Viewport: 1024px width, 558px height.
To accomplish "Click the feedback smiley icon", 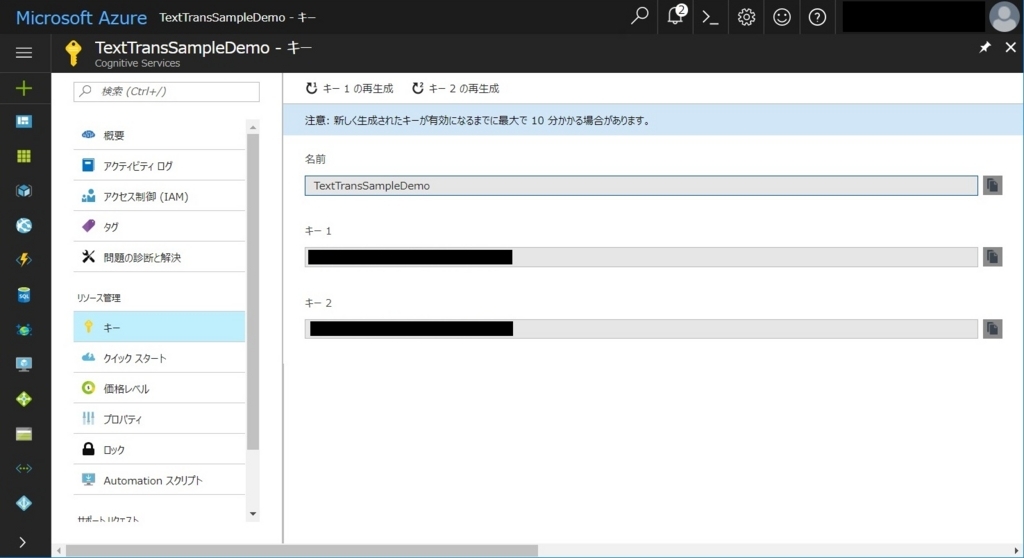I will click(782, 17).
